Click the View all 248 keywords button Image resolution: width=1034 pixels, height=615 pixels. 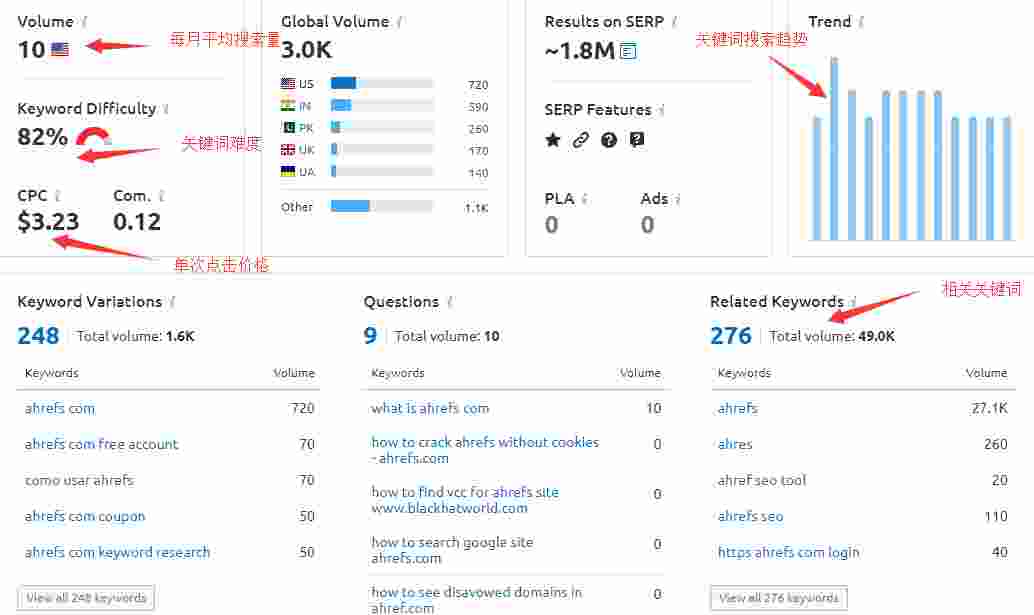point(87,598)
